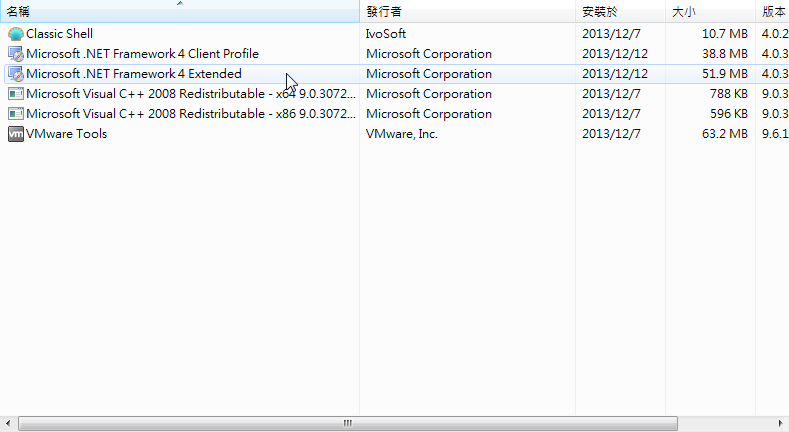Click the horizontal scrollbar right arrow
The width and height of the screenshot is (789, 432).
(781, 423)
